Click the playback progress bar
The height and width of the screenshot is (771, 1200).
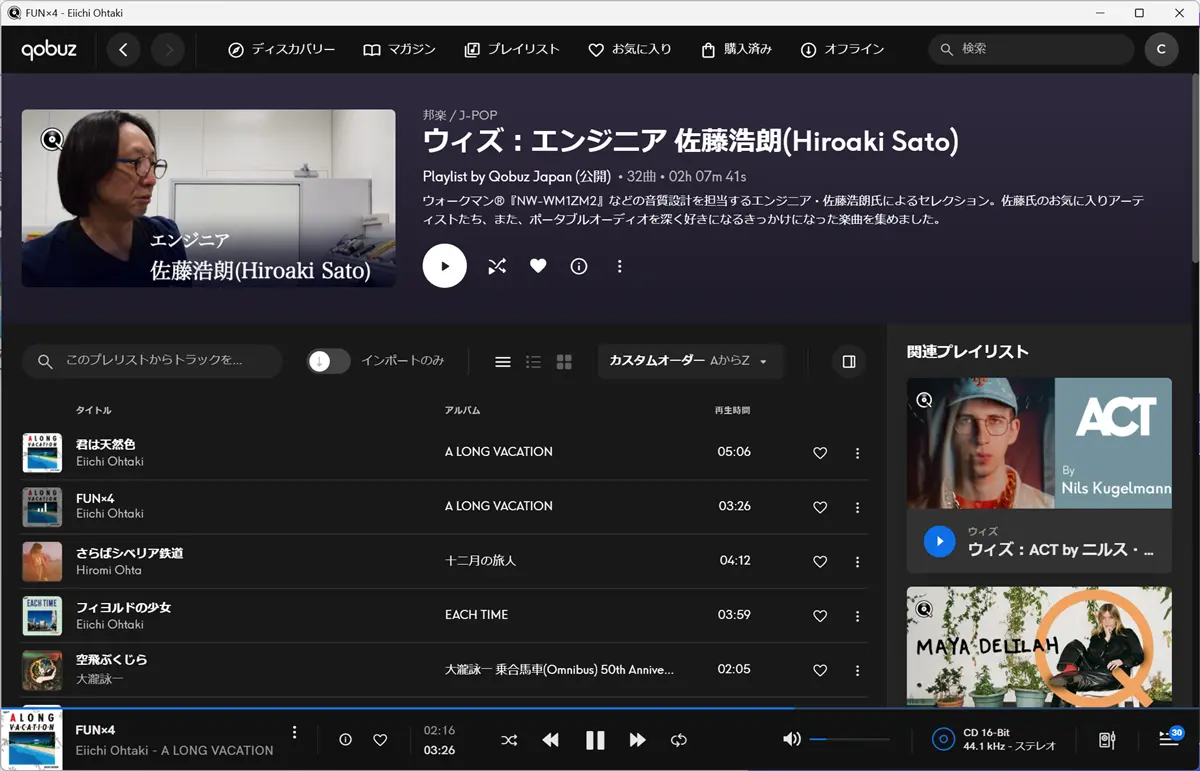[x=600, y=708]
